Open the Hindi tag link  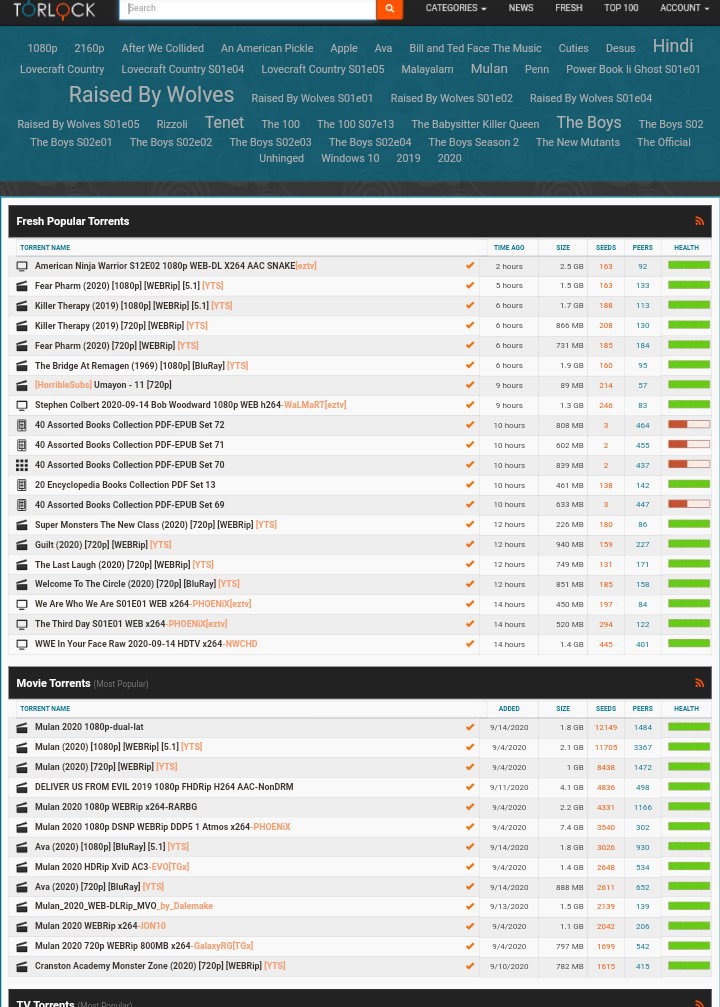(x=672, y=46)
